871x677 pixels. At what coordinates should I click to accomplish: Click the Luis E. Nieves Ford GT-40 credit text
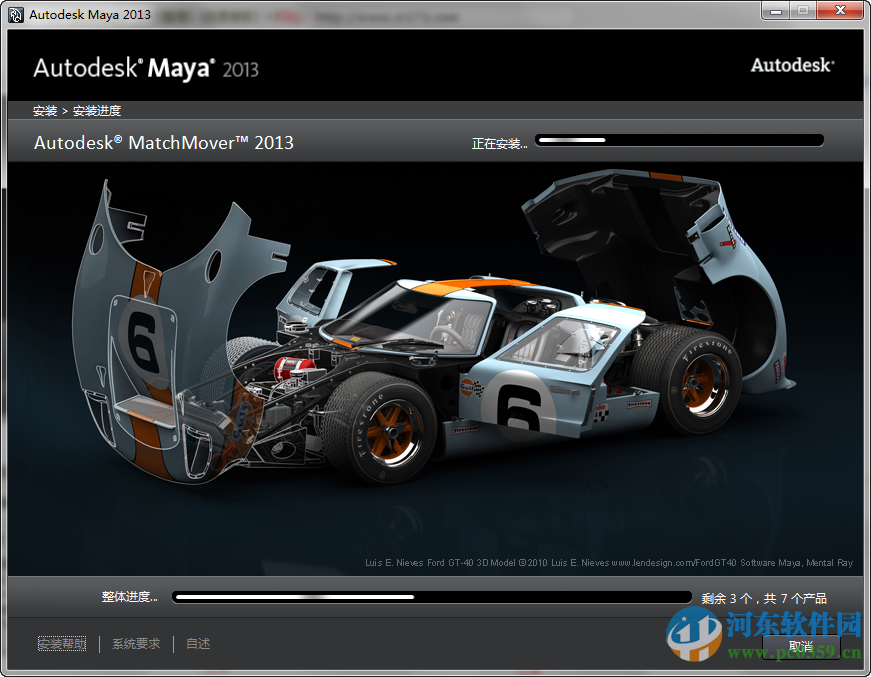(609, 563)
